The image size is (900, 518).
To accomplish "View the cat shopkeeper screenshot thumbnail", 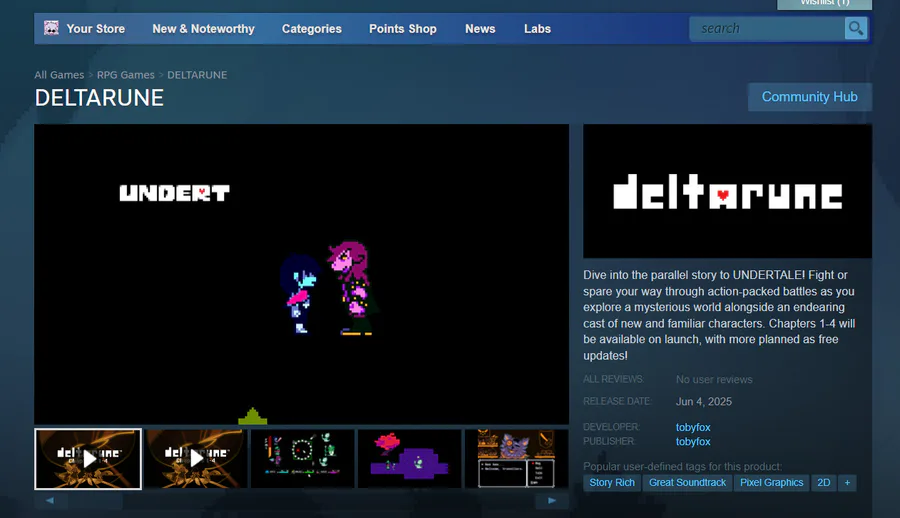I will point(517,459).
